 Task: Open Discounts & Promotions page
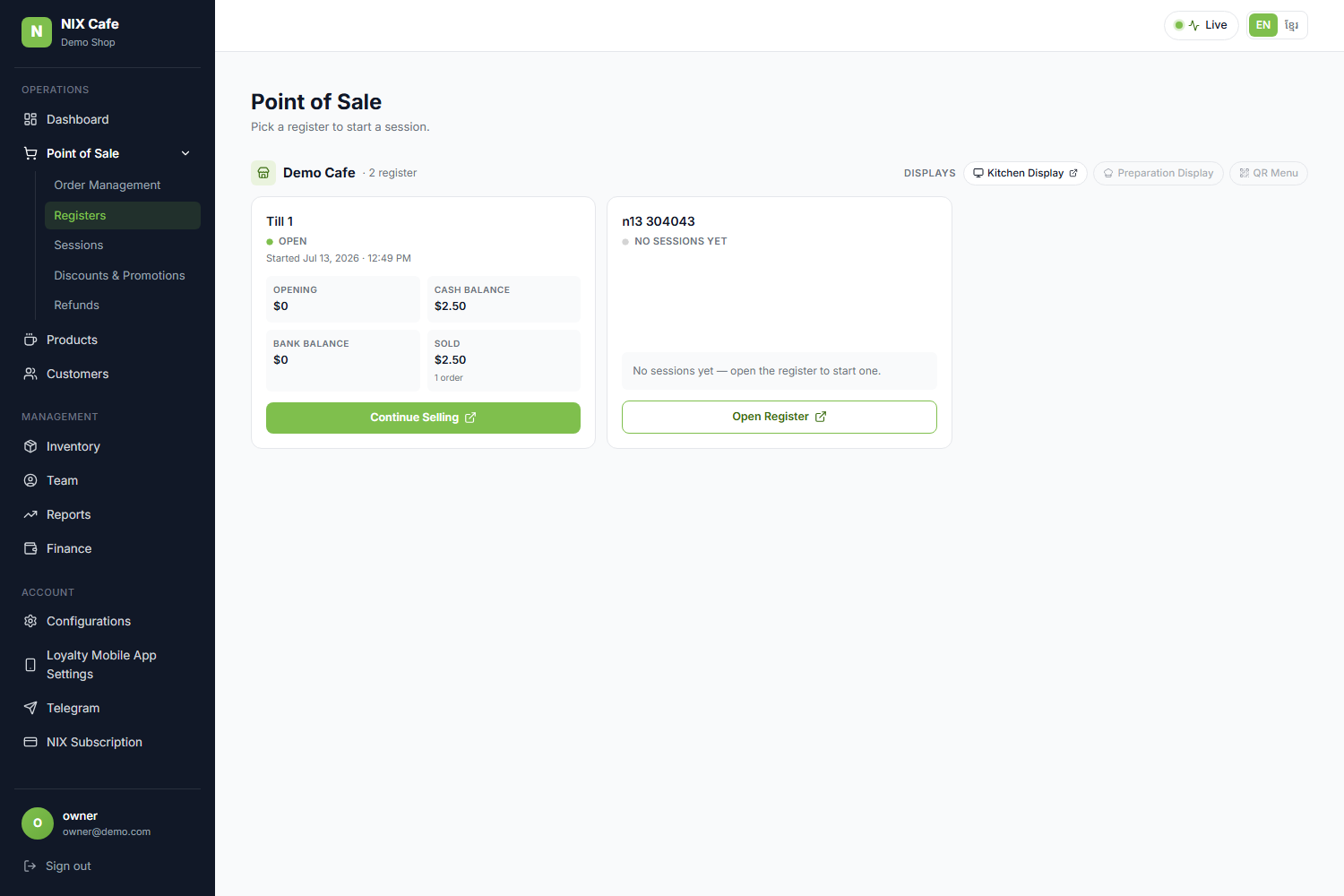click(x=119, y=275)
